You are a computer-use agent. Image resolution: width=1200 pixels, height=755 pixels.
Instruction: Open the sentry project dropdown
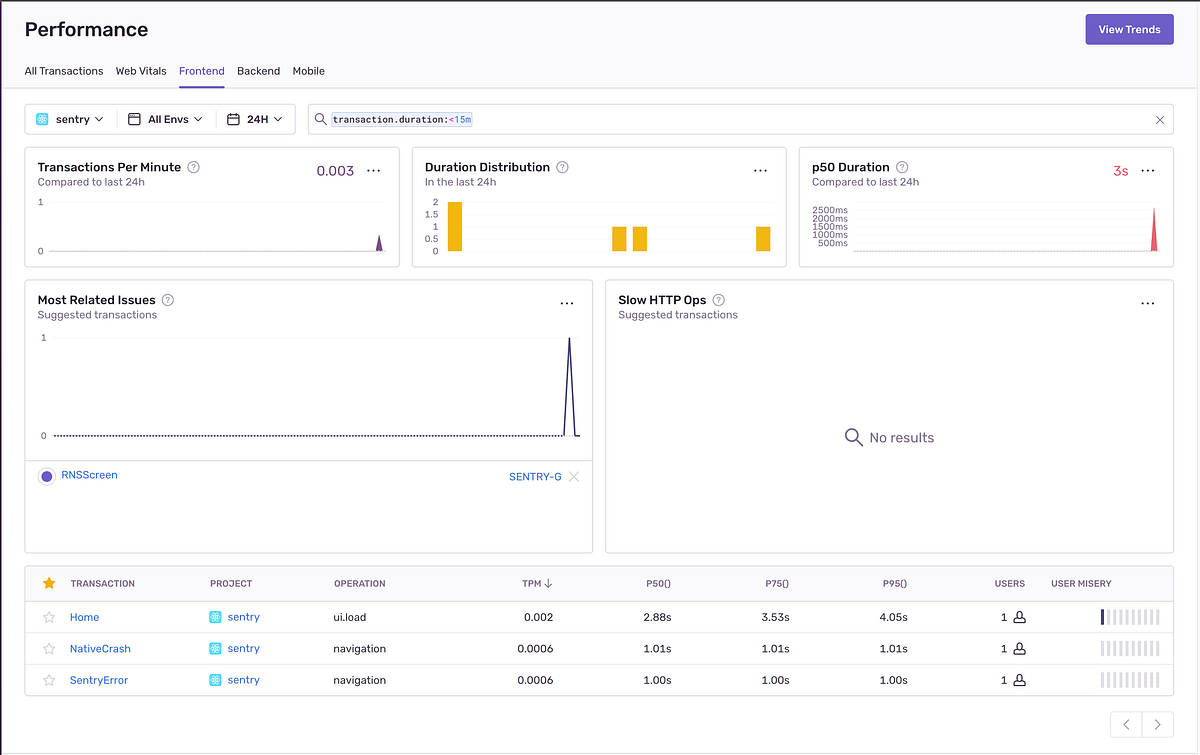coord(70,119)
